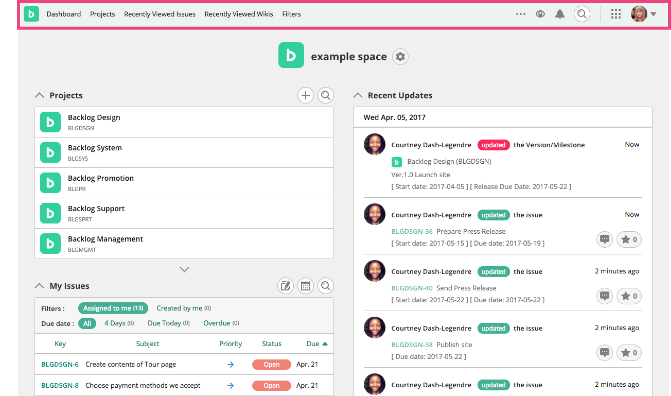This screenshot has width=671, height=396.
Task: Click the Backlog Design project icon
Action: pyautogui.click(x=50, y=122)
